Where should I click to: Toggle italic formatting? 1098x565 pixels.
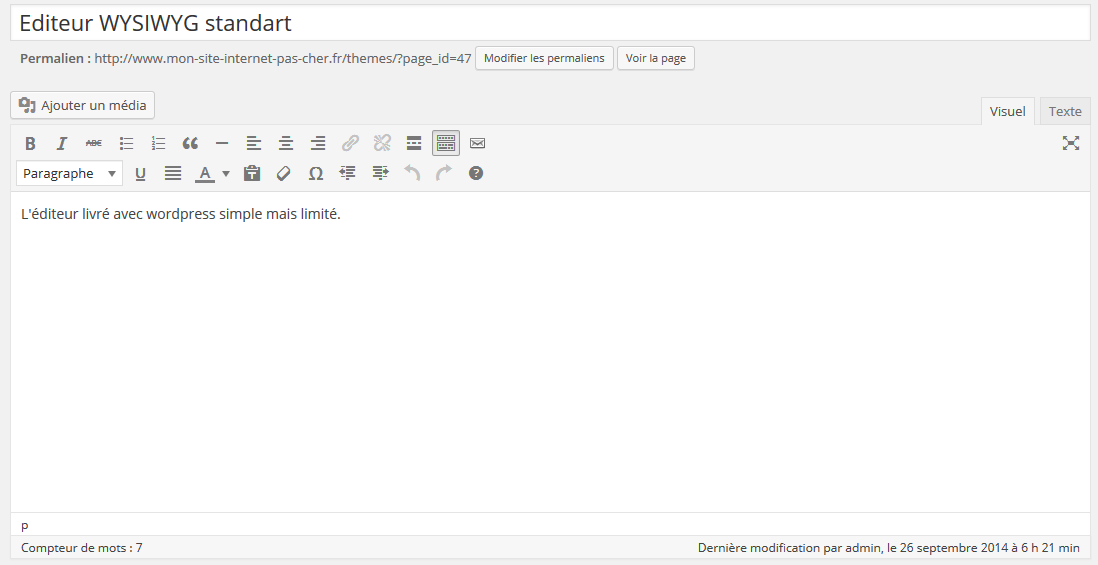pos(62,143)
